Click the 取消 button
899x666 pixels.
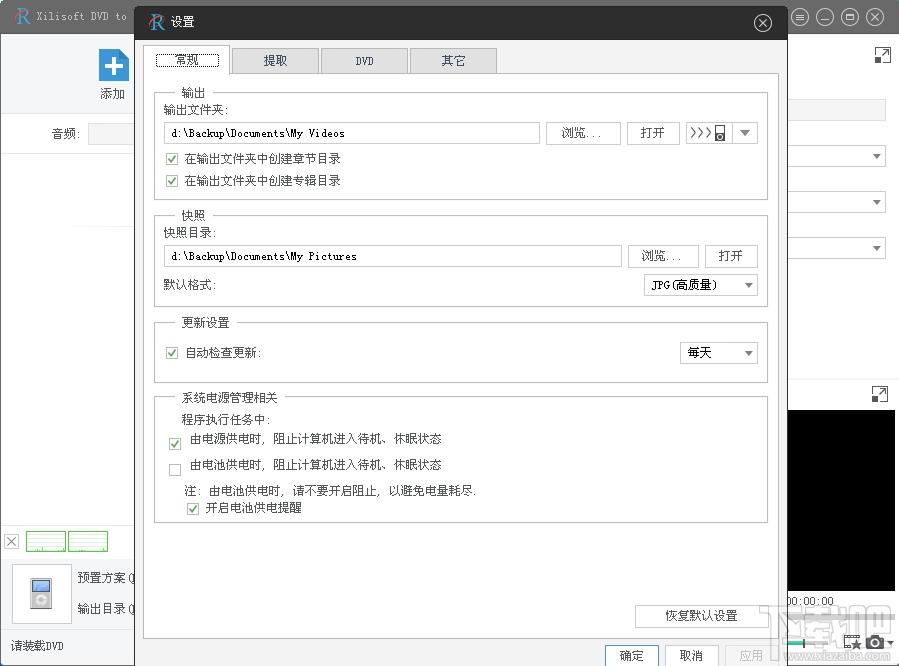[x=691, y=656]
